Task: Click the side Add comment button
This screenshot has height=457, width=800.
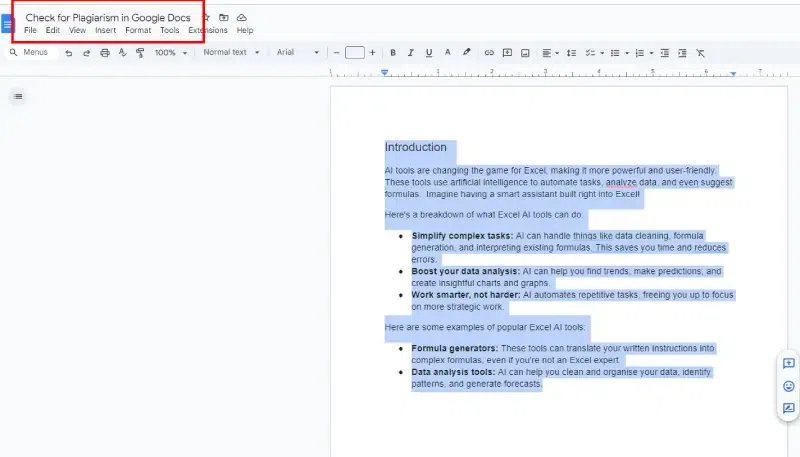Action: tap(789, 363)
